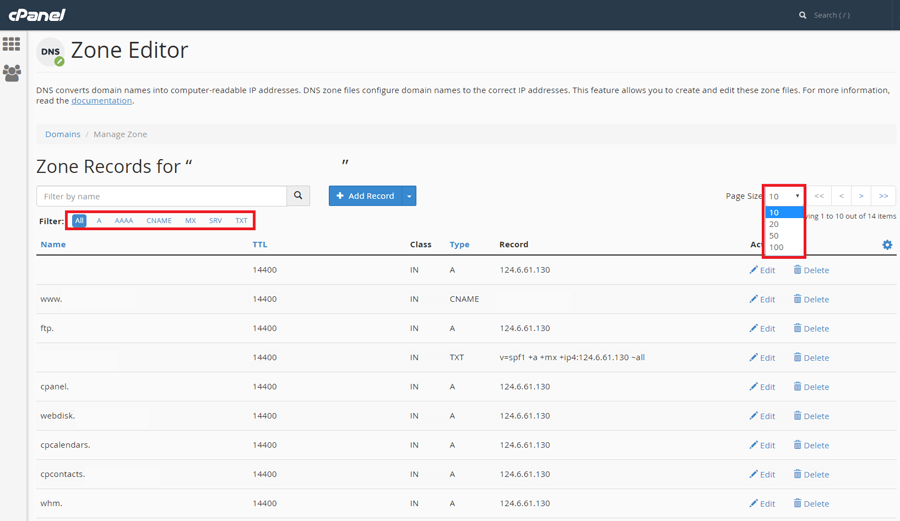Delete the first A record row
This screenshot has width=900, height=521.
pos(811,270)
